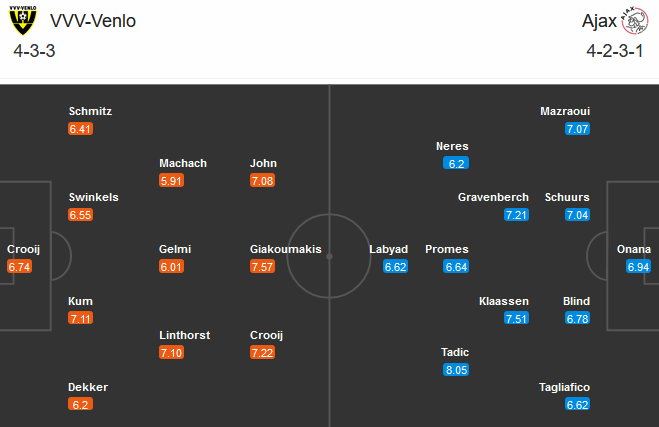Click the 7.08 rating under John
The height and width of the screenshot is (427, 659).
click(x=262, y=181)
